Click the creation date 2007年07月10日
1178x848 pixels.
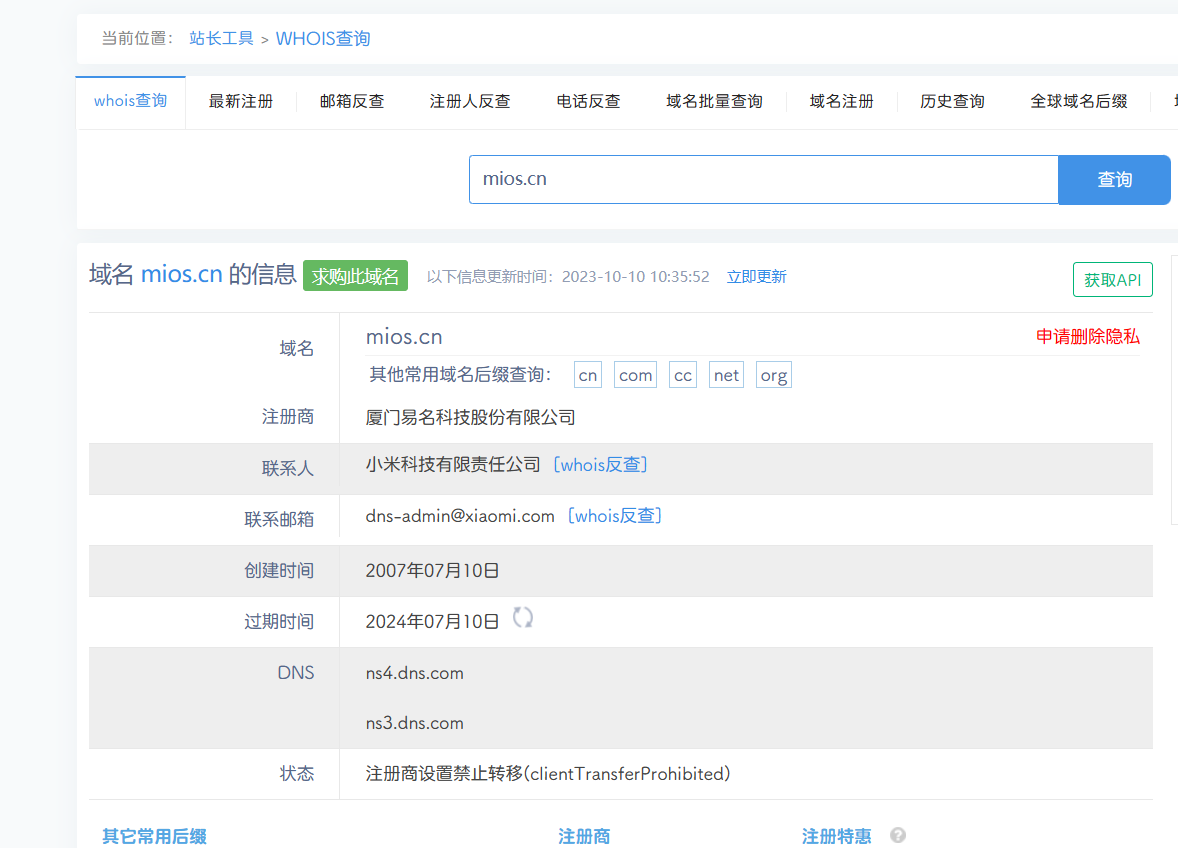[432, 571]
